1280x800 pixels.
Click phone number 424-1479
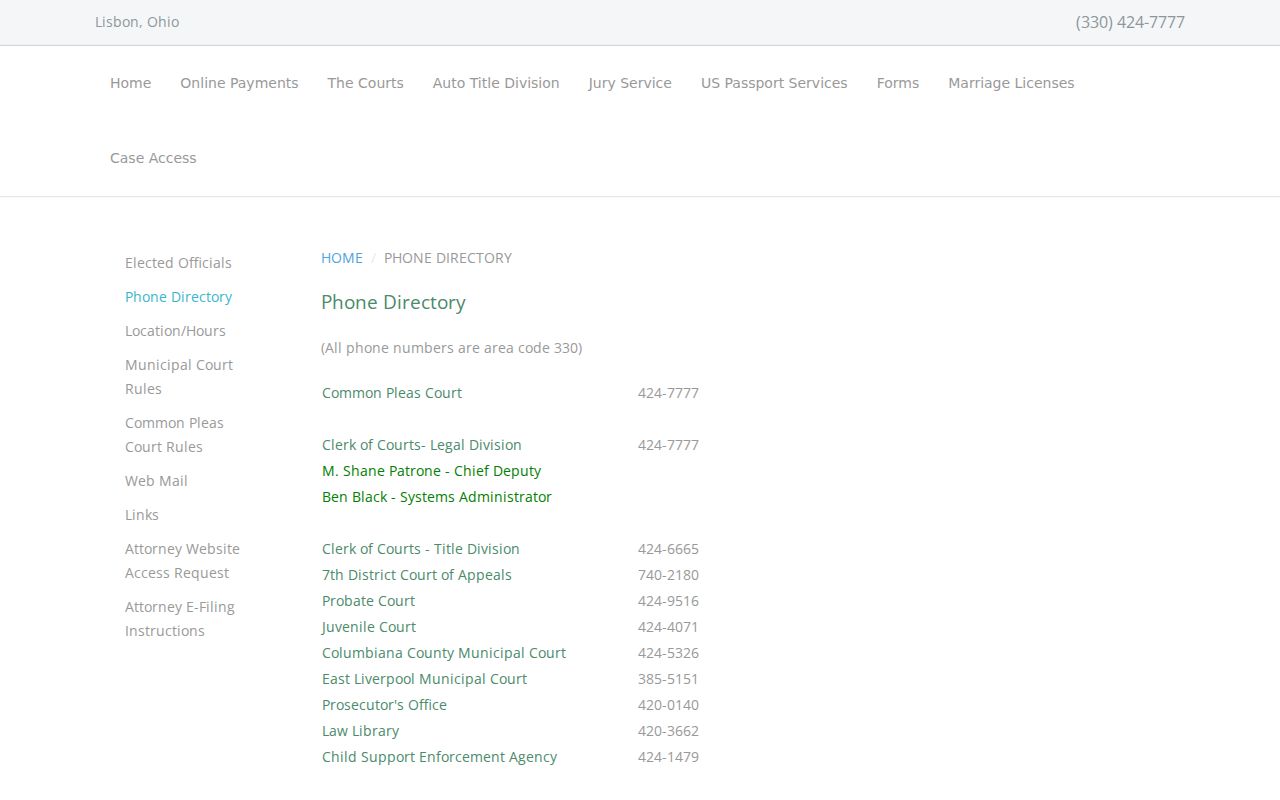[x=668, y=757]
